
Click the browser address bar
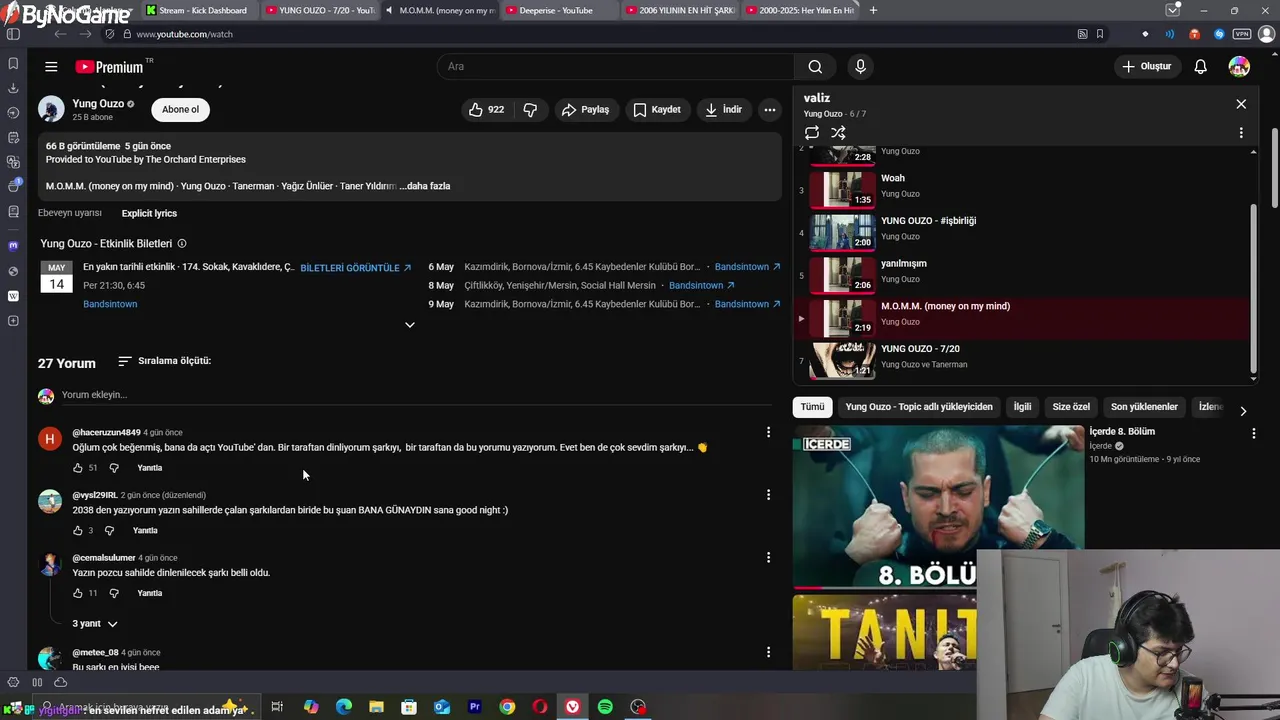click(x=600, y=34)
